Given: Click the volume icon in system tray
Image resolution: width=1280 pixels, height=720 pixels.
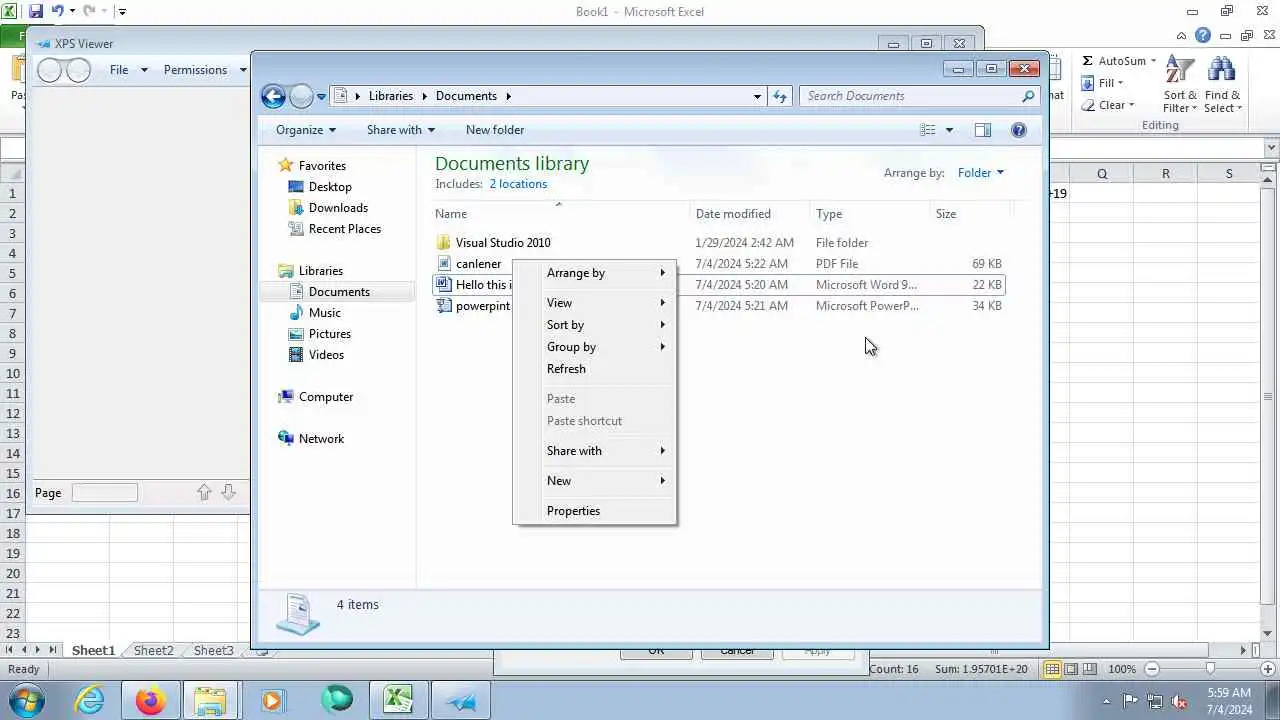Looking at the screenshot, I should (1179, 701).
